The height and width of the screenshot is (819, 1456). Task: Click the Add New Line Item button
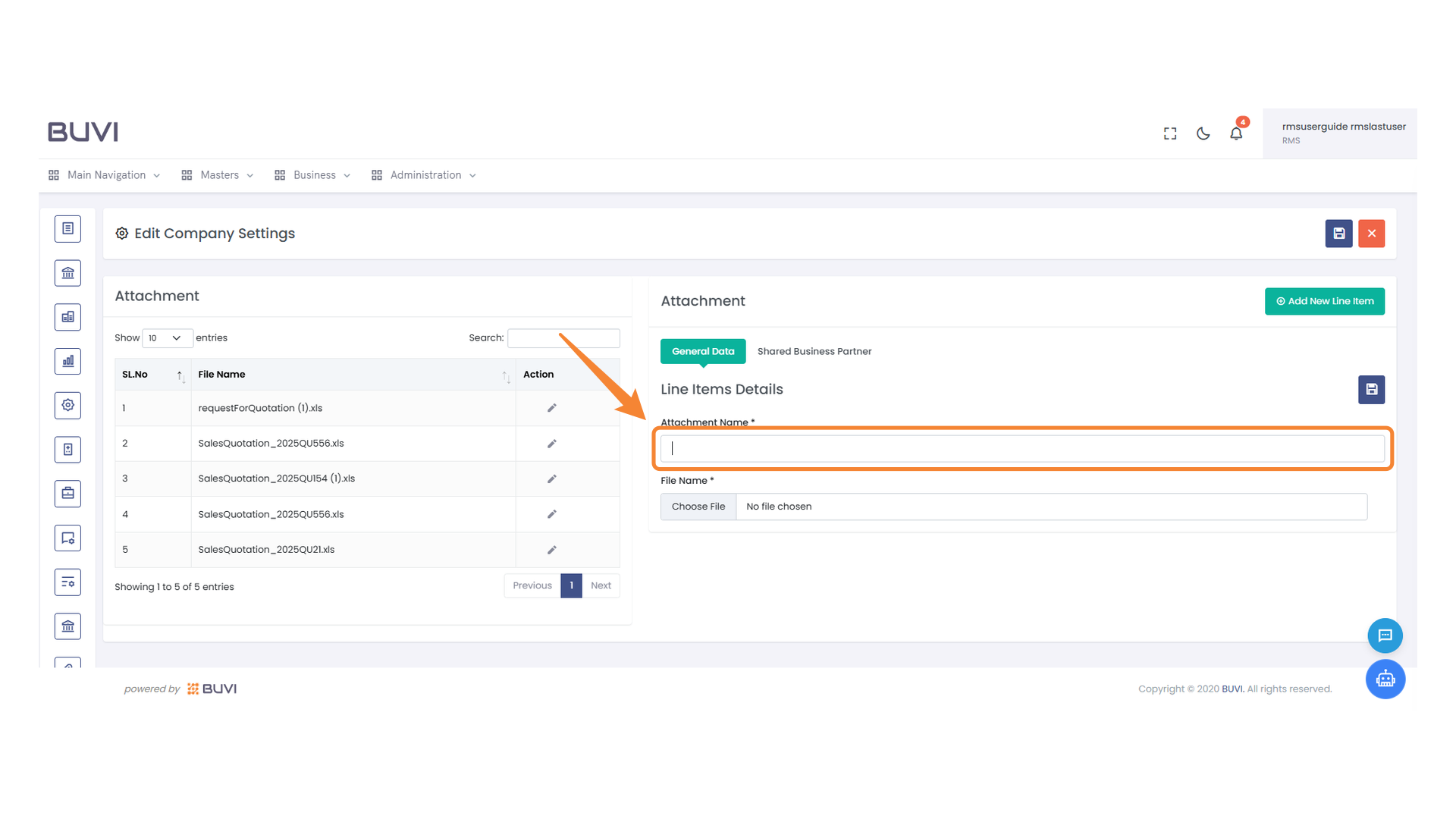(1324, 301)
